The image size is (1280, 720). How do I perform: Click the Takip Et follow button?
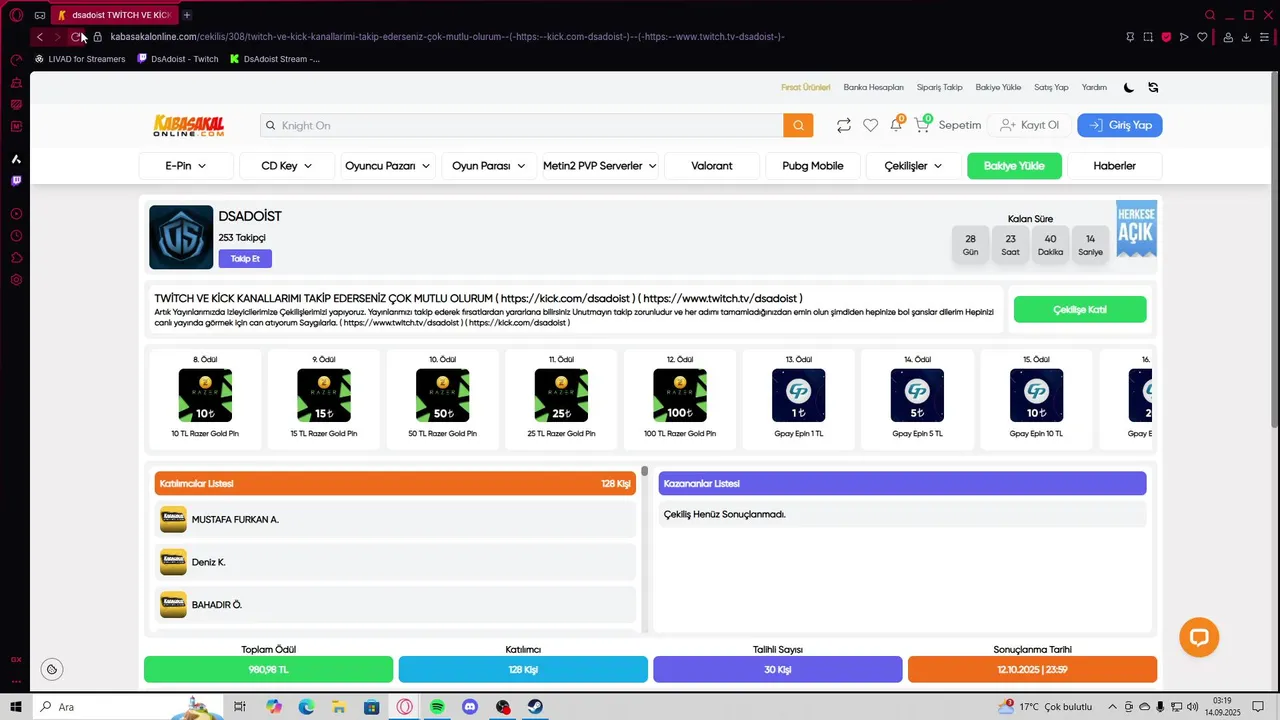coord(245,259)
